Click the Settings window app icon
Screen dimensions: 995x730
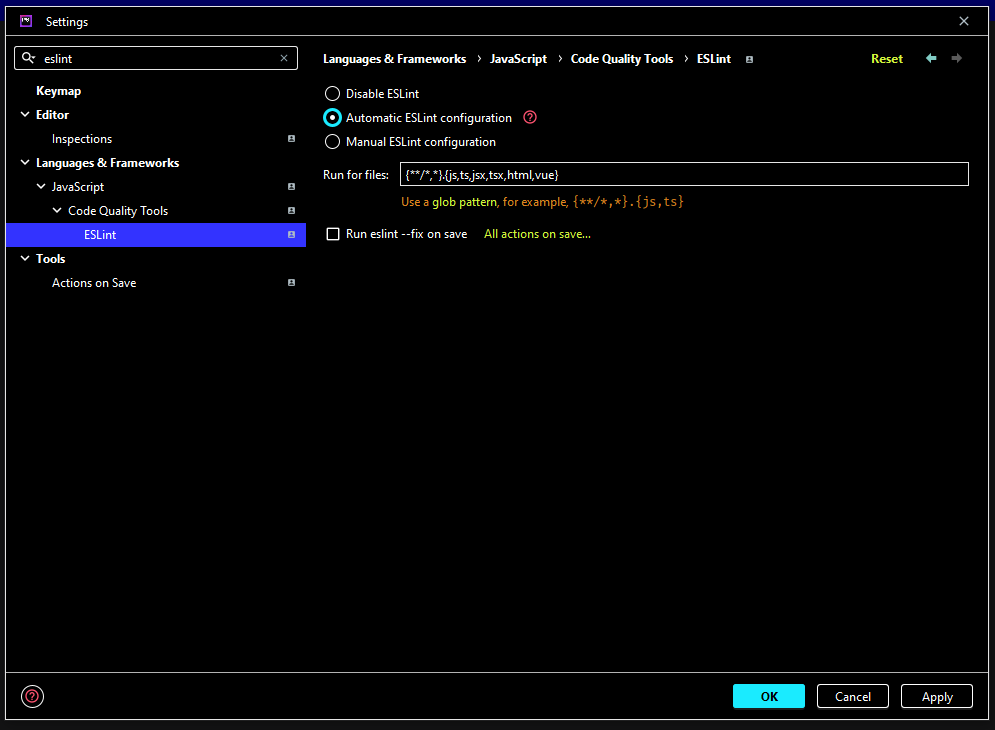[x=26, y=21]
